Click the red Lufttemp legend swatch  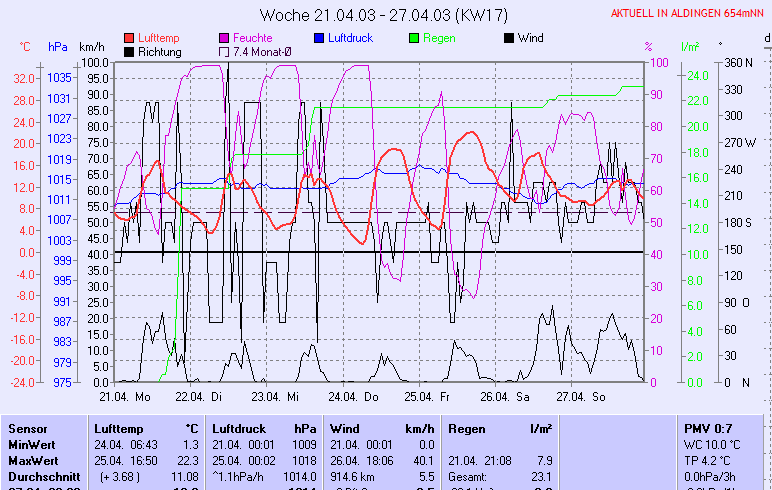coord(129,38)
